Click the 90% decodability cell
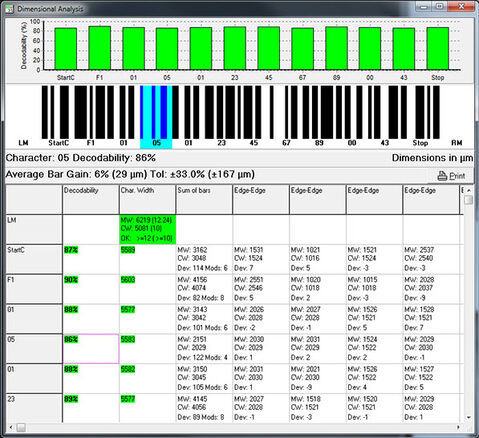This screenshot has width=479, height=438. (91, 289)
